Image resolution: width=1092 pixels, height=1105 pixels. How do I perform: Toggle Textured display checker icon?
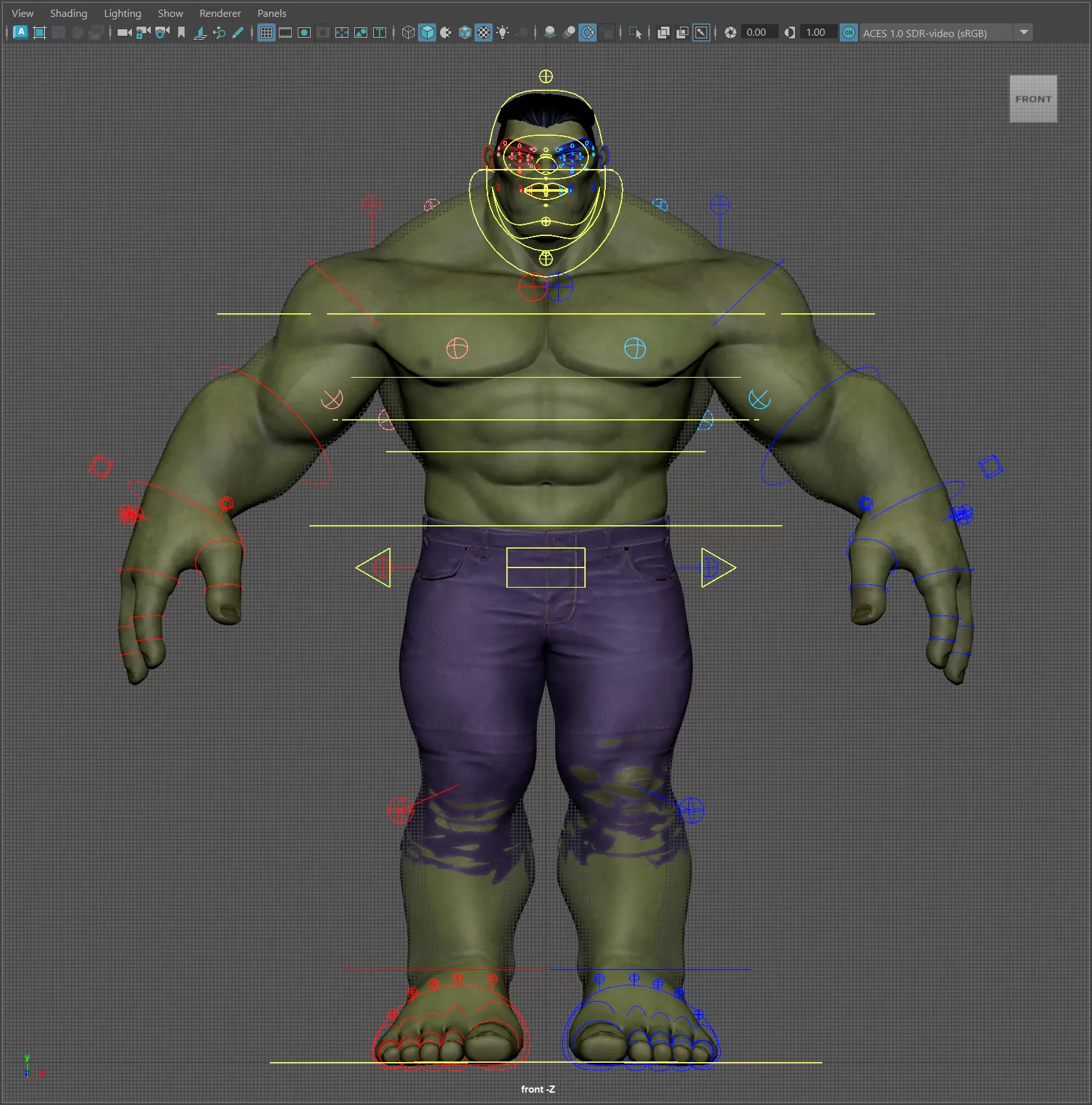click(484, 32)
